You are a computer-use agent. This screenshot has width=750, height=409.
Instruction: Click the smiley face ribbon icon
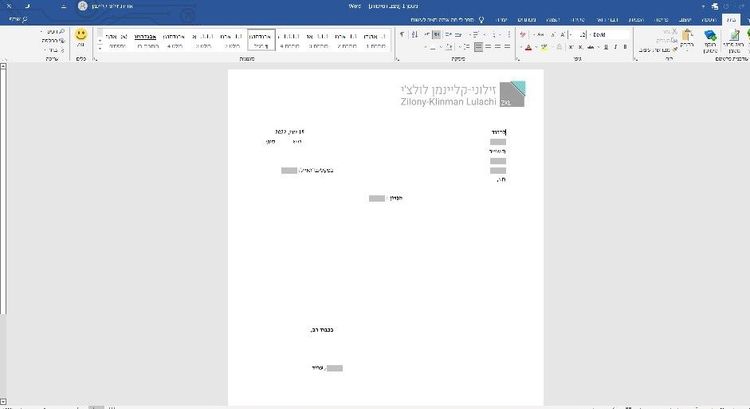point(81,34)
